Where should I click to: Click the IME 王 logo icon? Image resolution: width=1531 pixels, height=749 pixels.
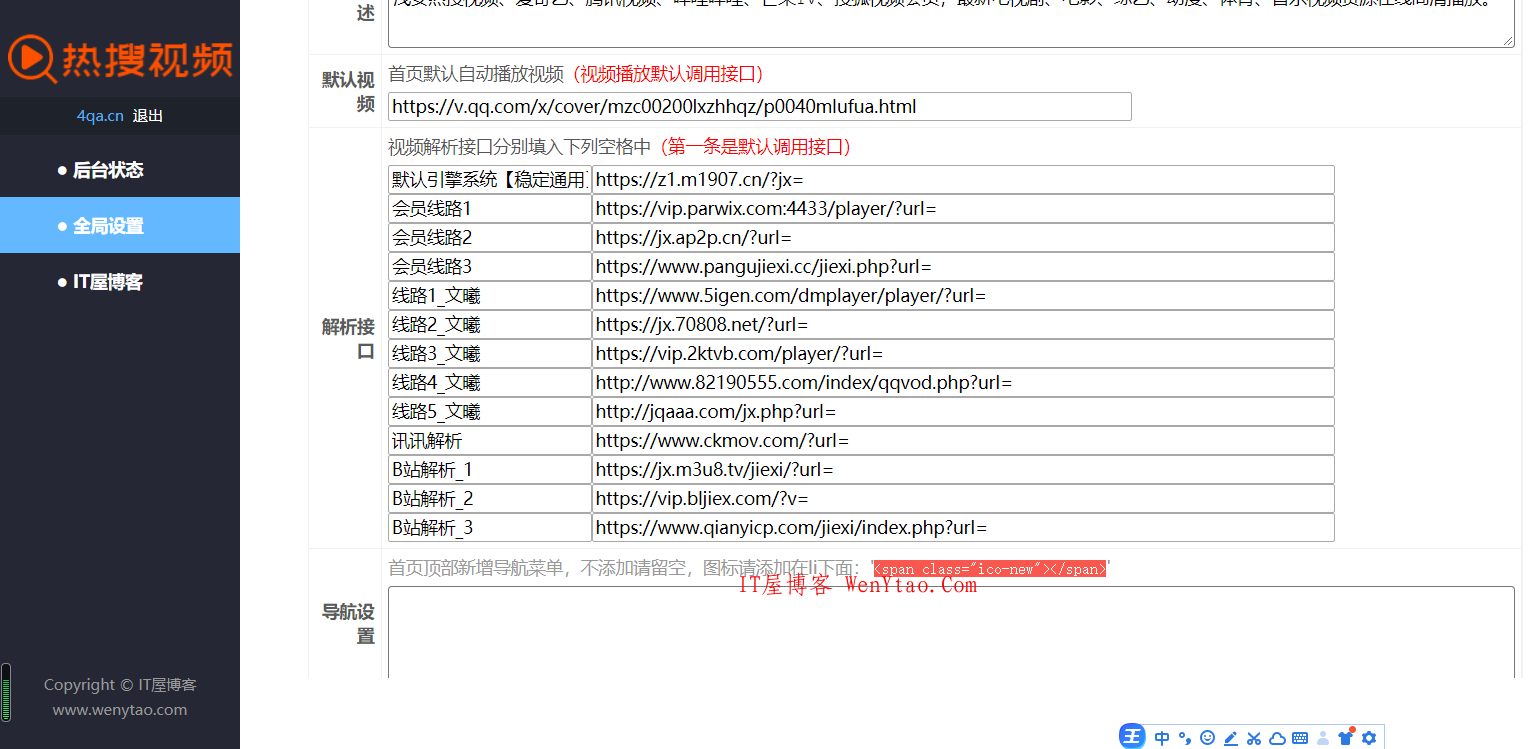tap(1132, 737)
